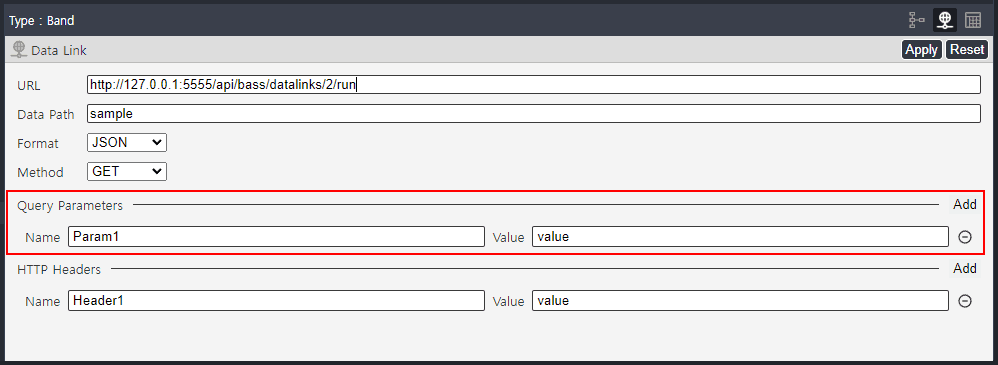Screen dimensions: 998x365
Task: Click the Apply button
Action: click(921, 50)
